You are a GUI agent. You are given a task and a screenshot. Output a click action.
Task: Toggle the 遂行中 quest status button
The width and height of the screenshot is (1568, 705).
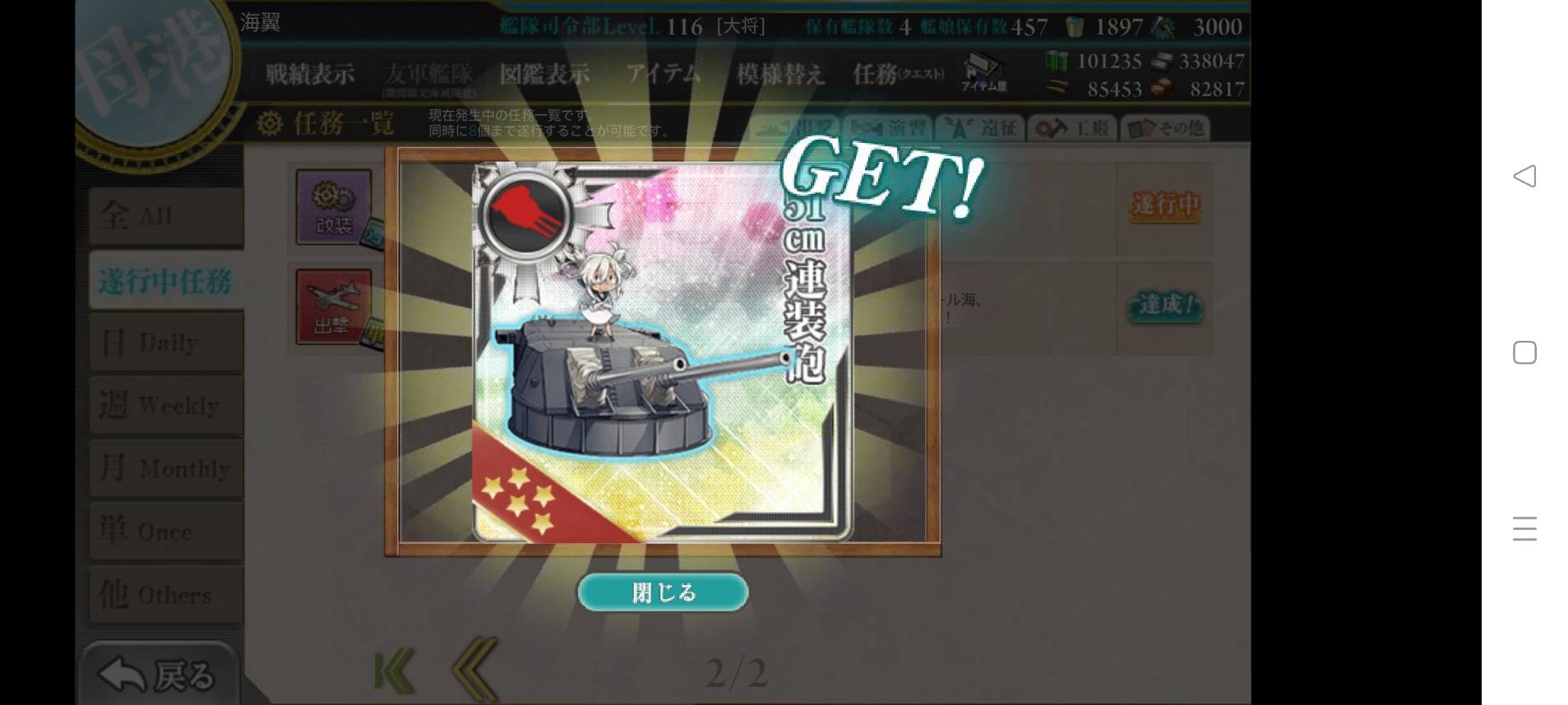1165,204
